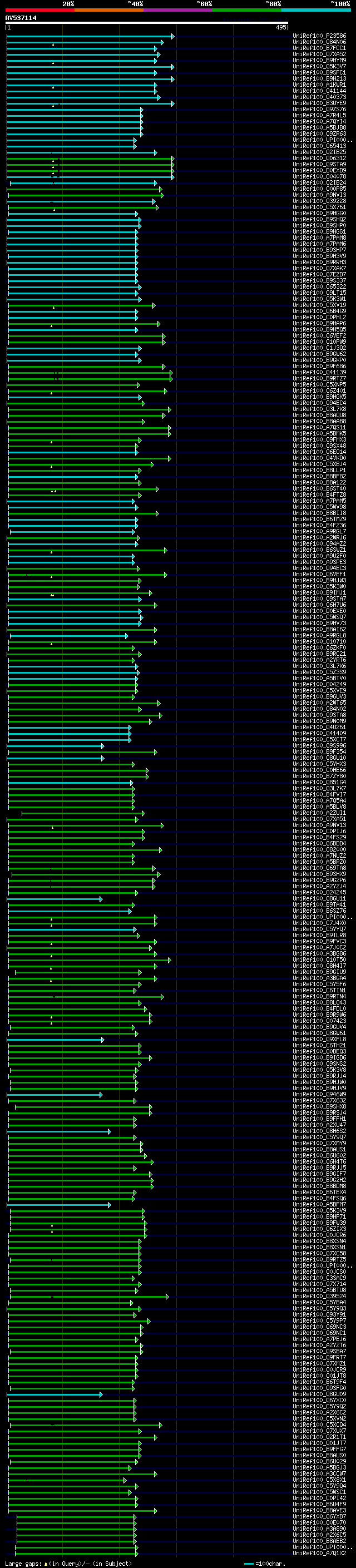Select the UniRef100_Q9LT15 label
The height and width of the screenshot is (1568, 356).
319,293
